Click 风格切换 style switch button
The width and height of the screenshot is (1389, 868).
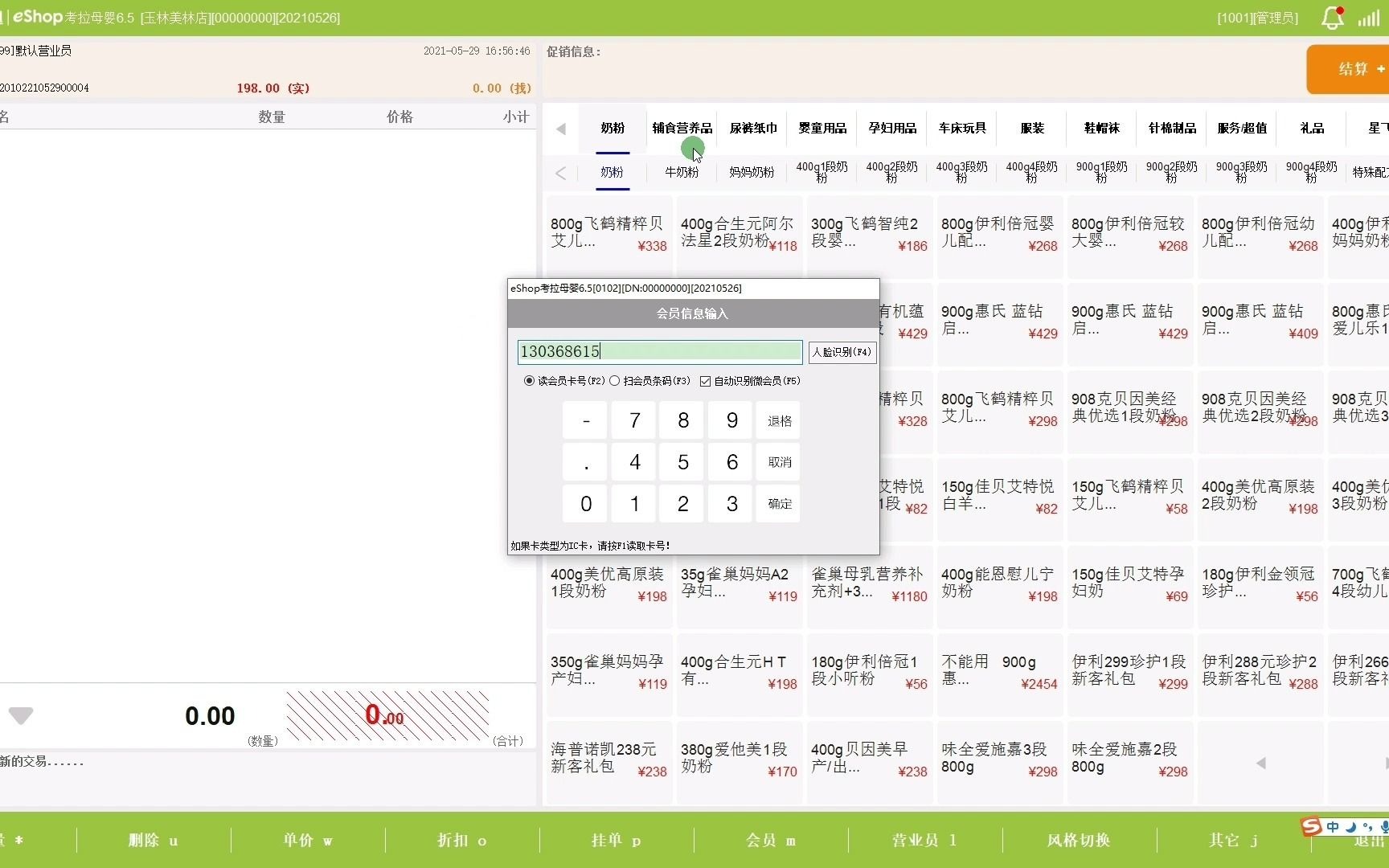tap(1080, 840)
